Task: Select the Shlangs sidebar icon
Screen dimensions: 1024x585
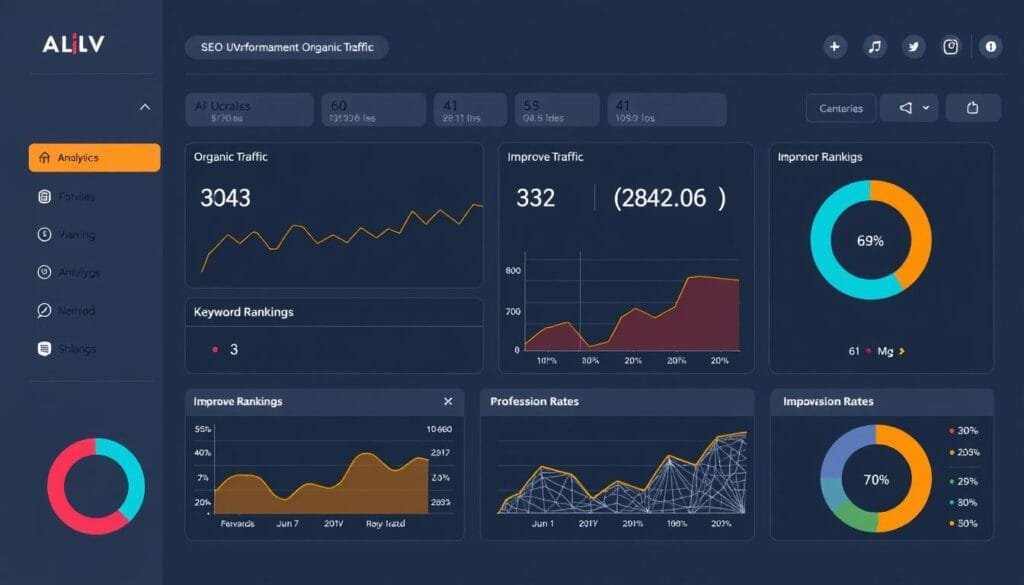Action: tap(44, 348)
